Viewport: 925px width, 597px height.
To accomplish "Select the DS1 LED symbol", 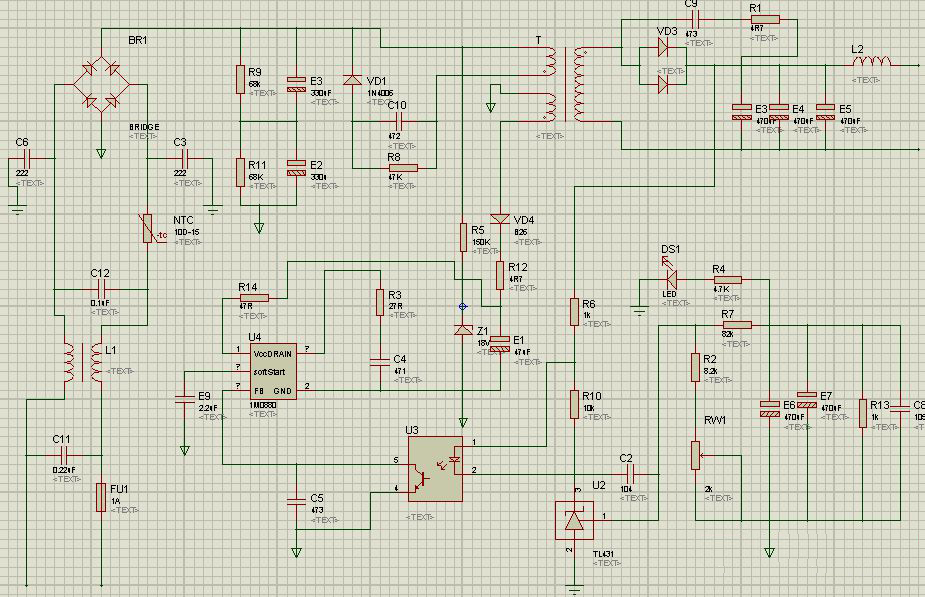I will [670, 277].
